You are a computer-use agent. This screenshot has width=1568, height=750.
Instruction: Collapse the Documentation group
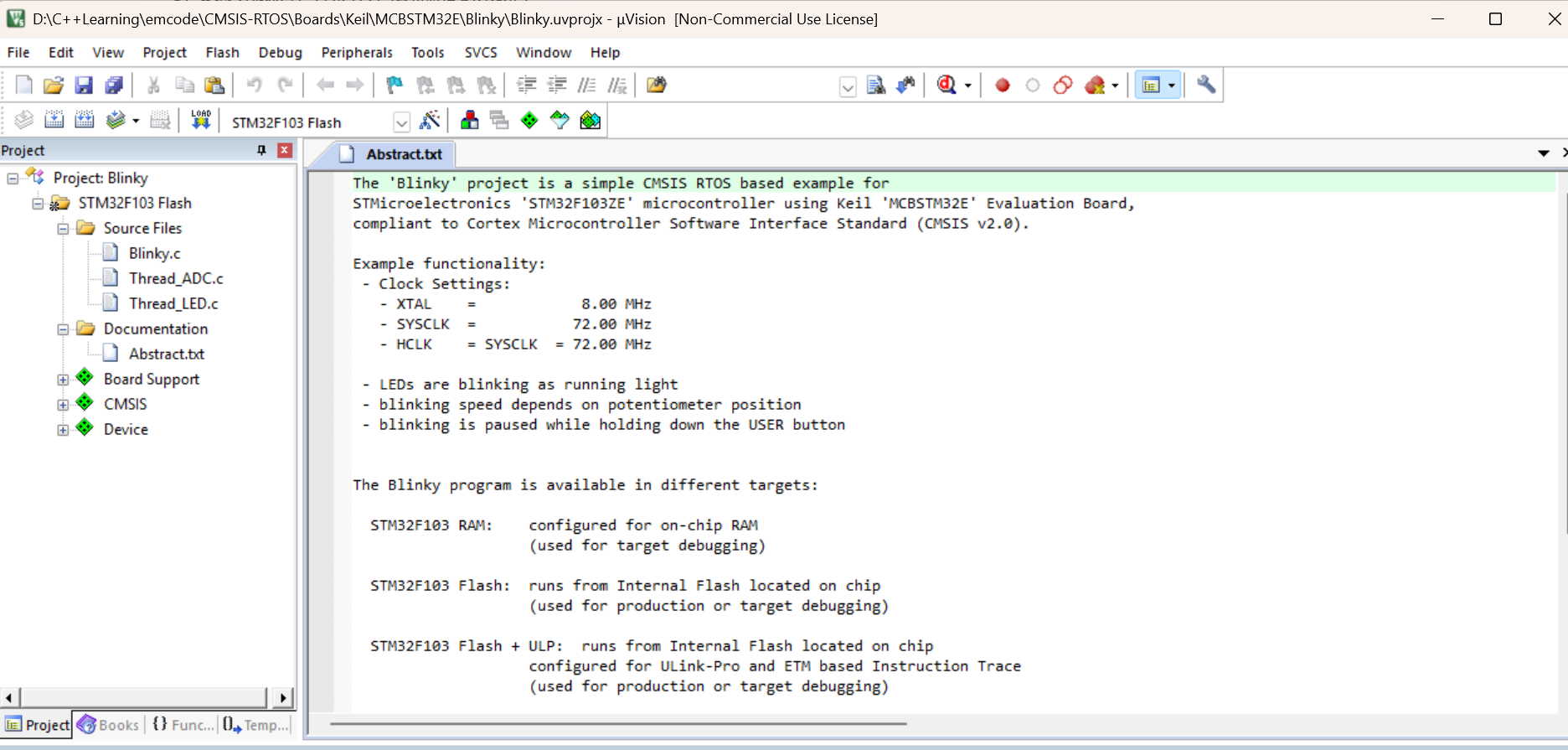(63, 329)
